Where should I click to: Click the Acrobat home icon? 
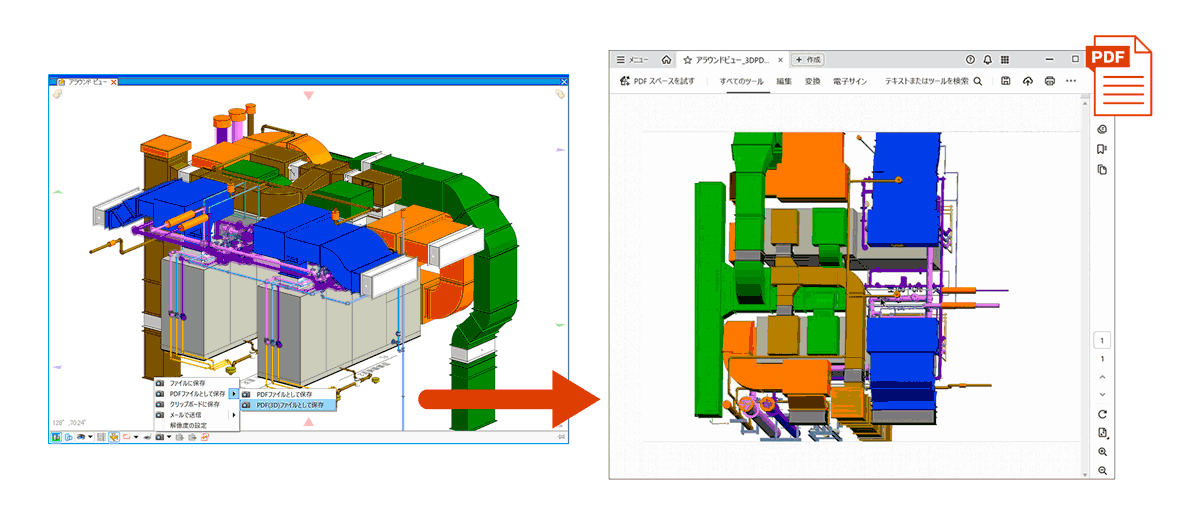coord(666,60)
